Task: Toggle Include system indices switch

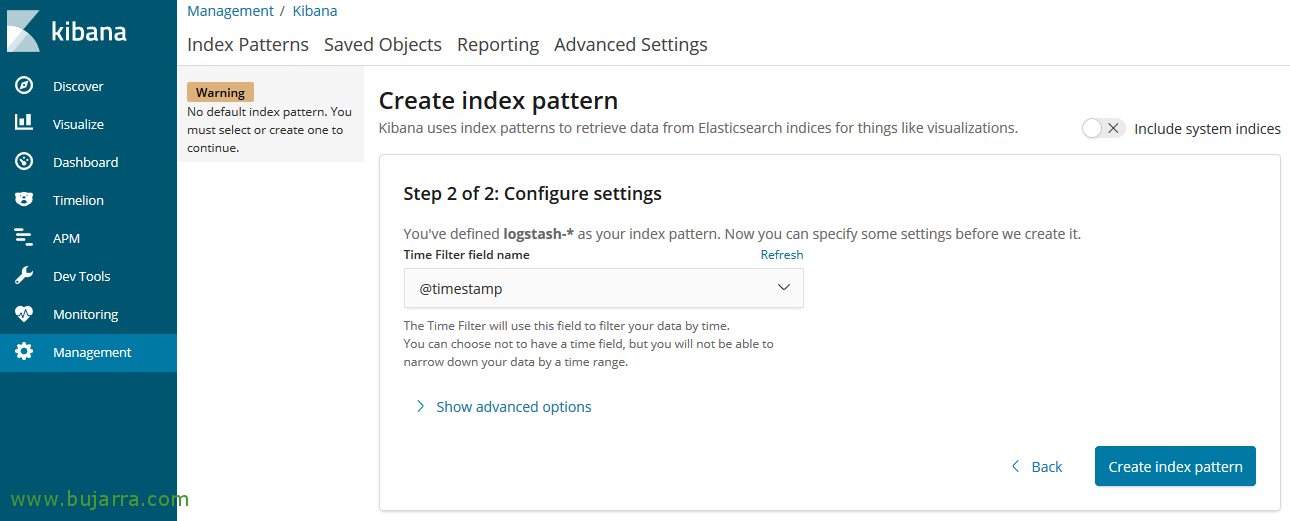Action: [x=1104, y=128]
